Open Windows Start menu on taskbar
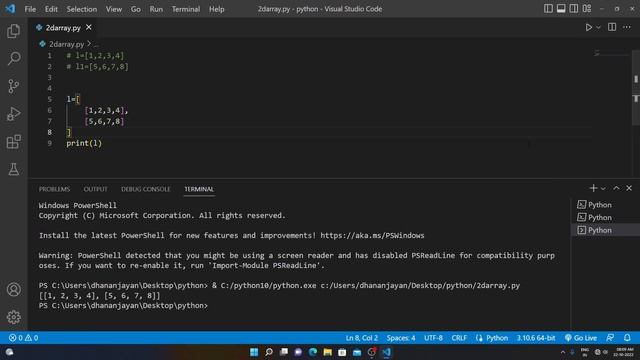640x360 pixels. (x=254, y=352)
